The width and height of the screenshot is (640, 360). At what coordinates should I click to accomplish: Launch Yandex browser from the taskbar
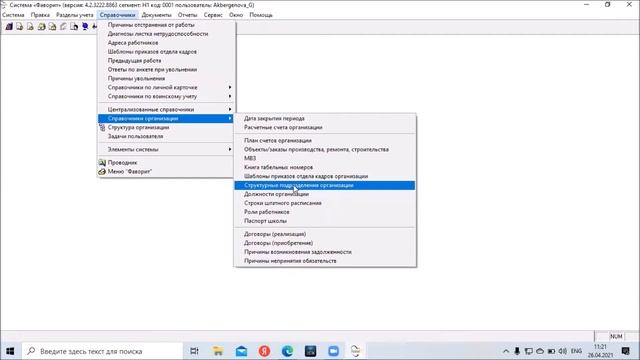coord(264,351)
